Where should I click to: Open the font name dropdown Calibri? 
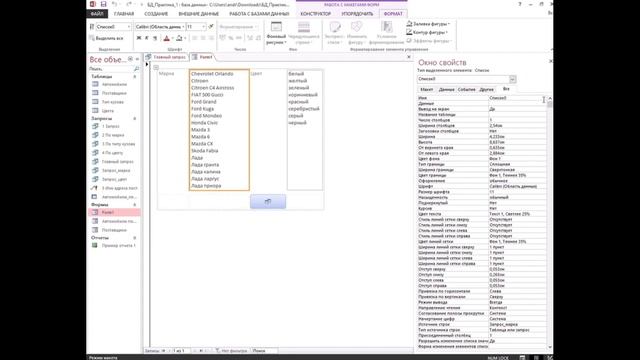click(160, 27)
